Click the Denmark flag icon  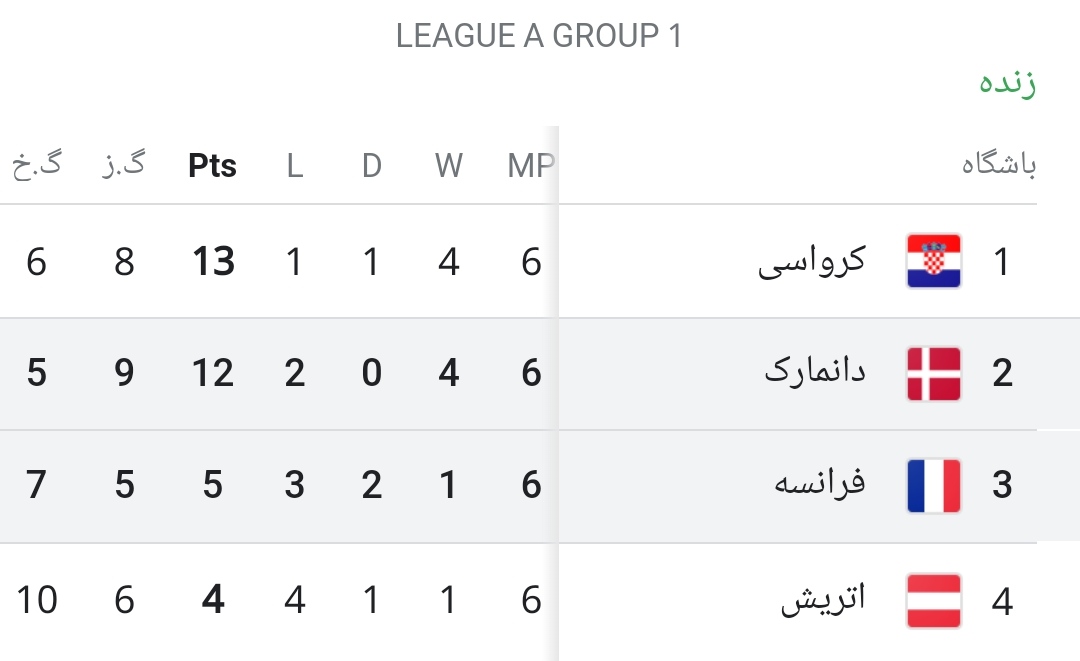933,373
